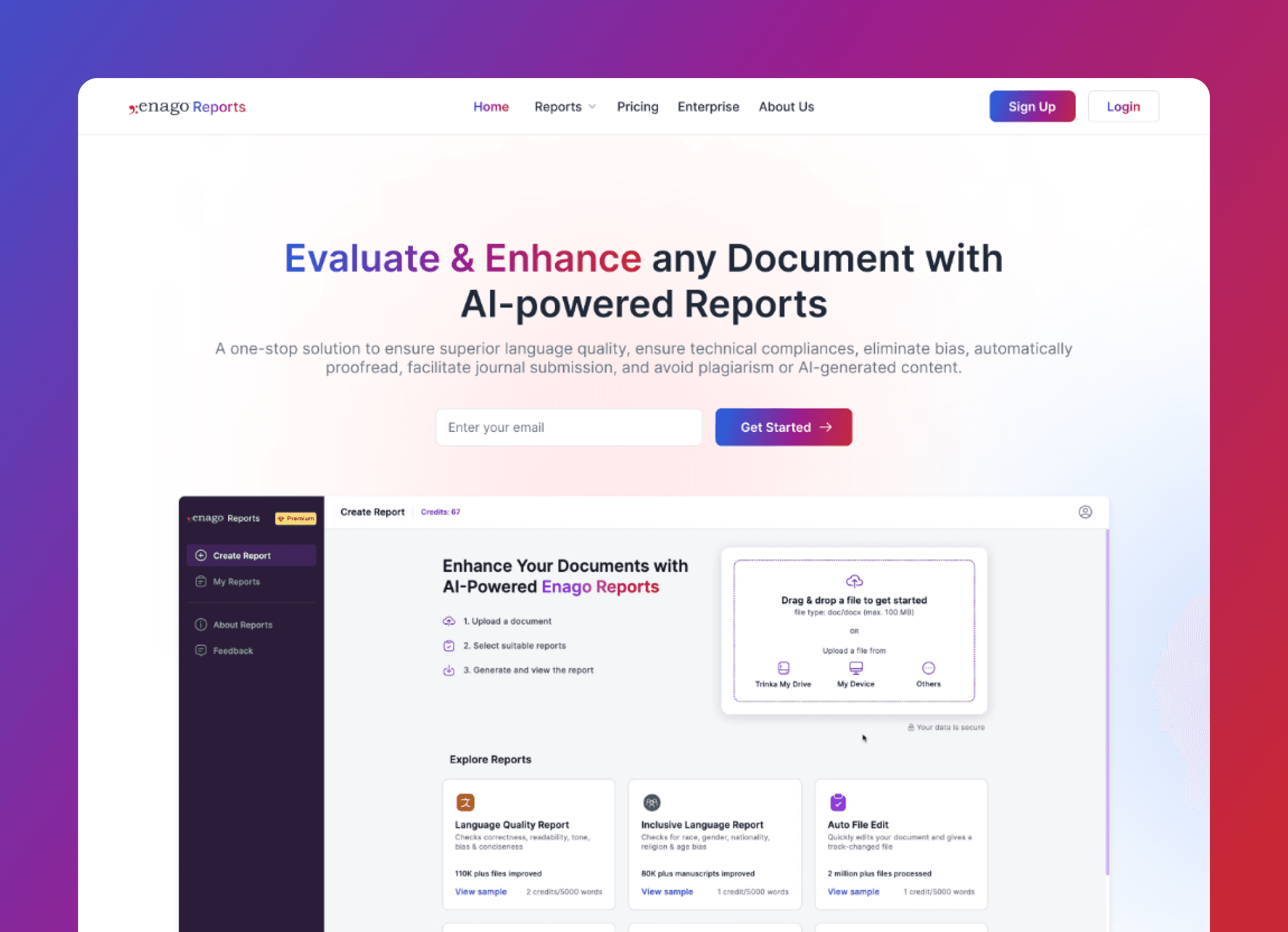The height and width of the screenshot is (932, 1288).
Task: Click the sidebar enago Reports logo
Action: click(224, 518)
